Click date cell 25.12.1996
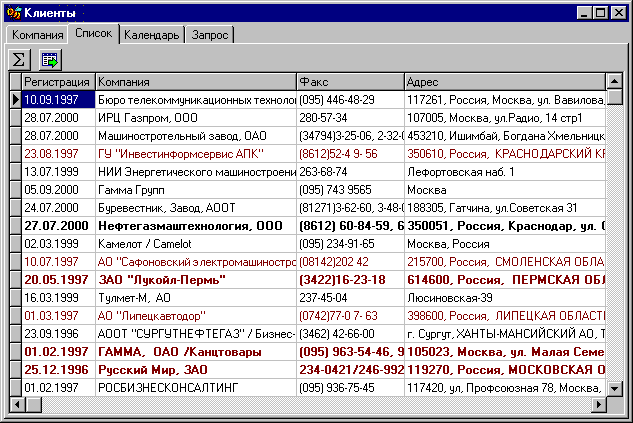Screen dimensions: 633x423 pyautogui.click(x=59, y=370)
